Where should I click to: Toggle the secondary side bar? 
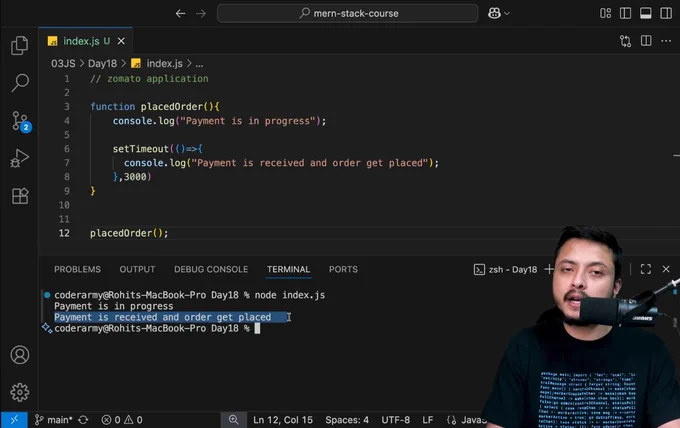(x=666, y=13)
